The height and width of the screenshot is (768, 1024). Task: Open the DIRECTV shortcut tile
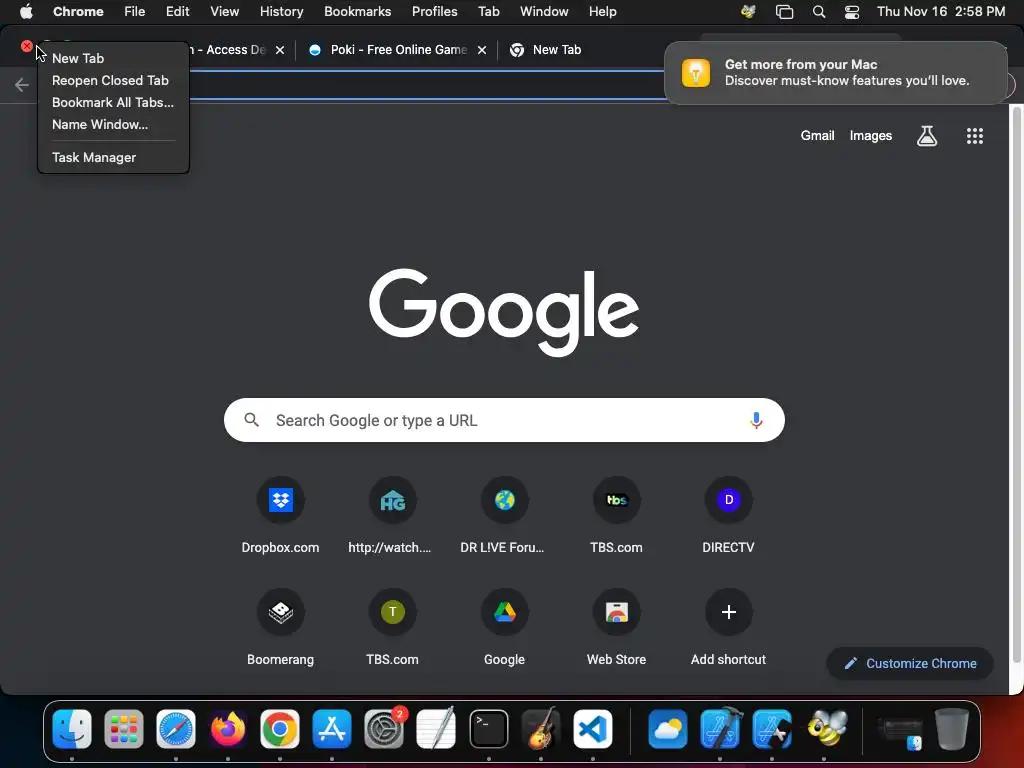coord(729,500)
